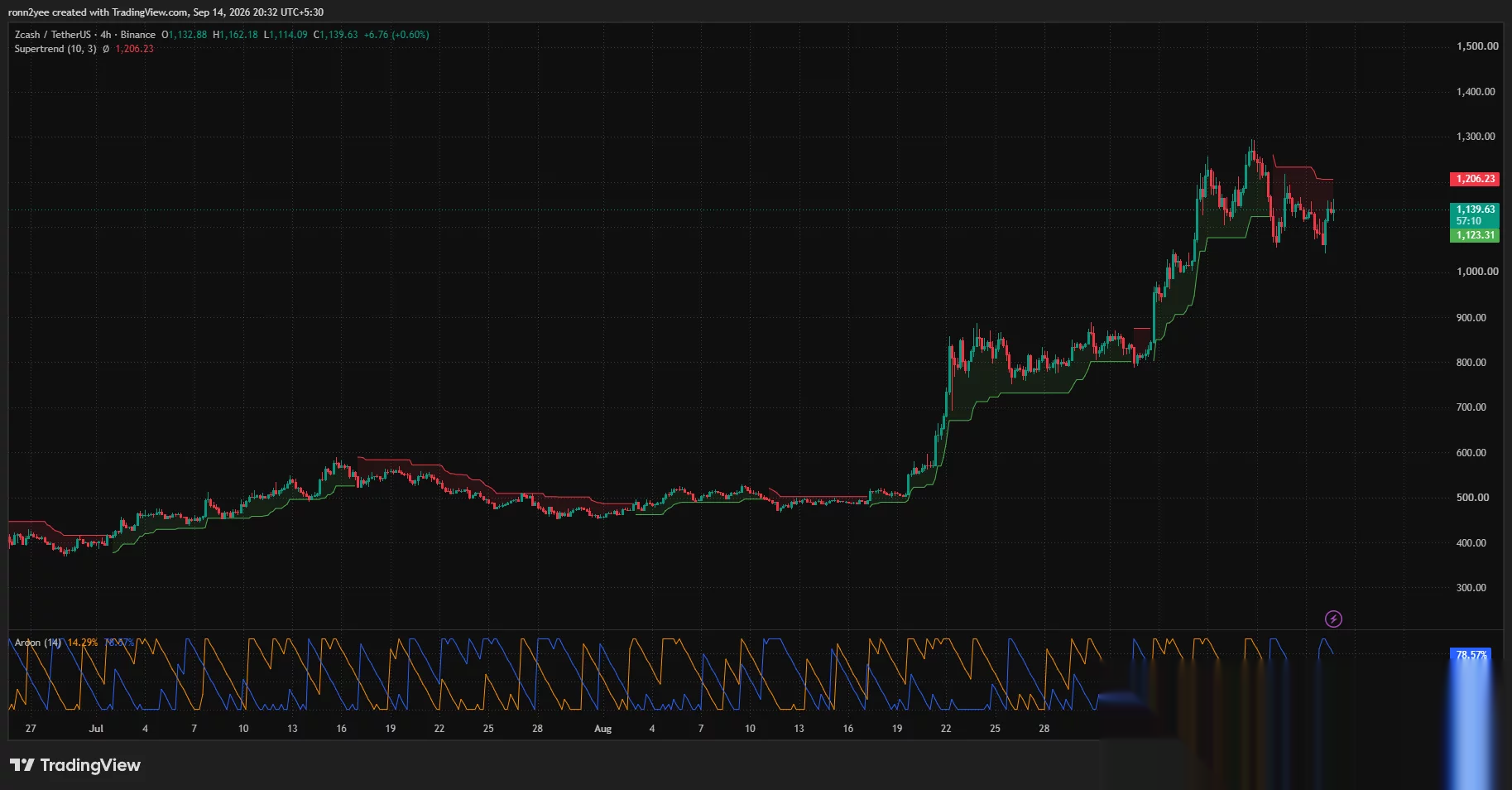Select the Zcash / TetherUS symbol title
This screenshot has height=790, width=1512.
click(52, 35)
